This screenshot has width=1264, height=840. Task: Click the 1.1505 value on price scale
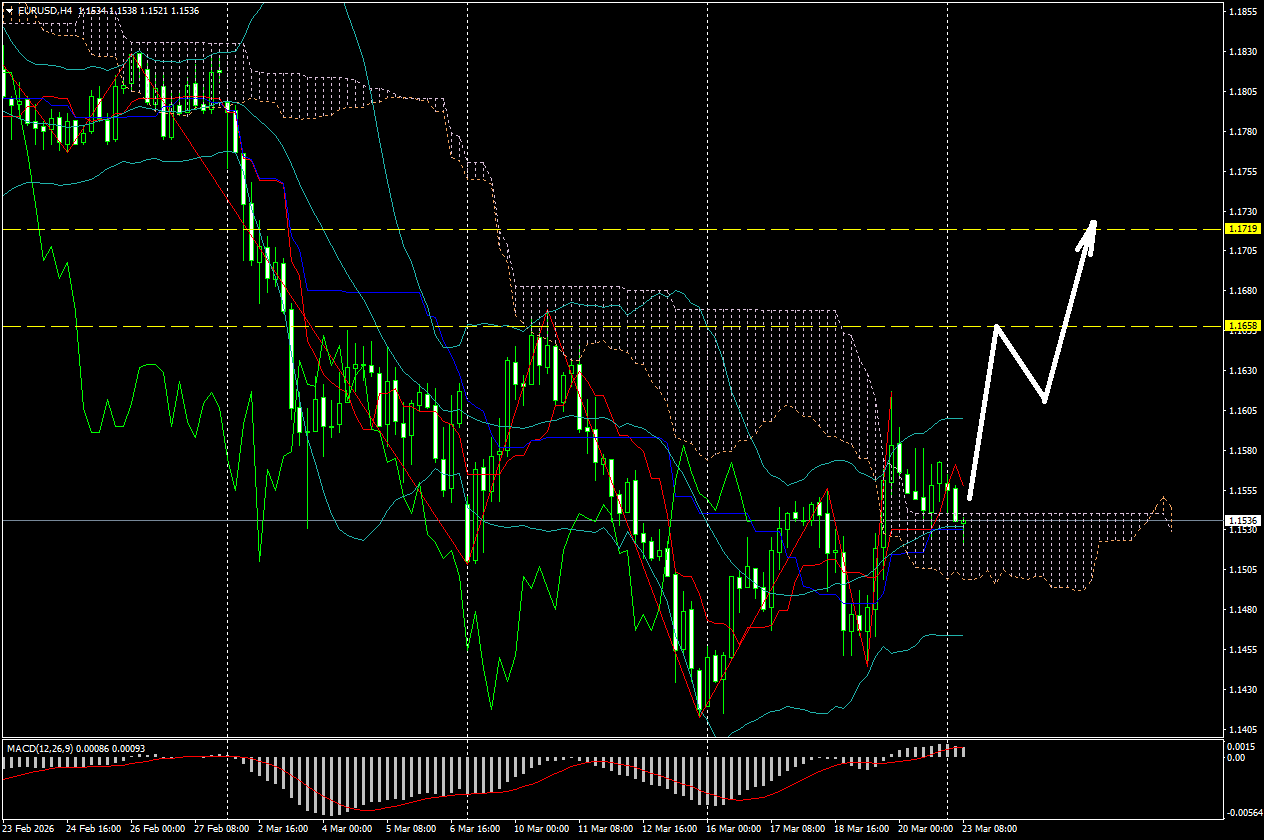pyautogui.click(x=1243, y=570)
